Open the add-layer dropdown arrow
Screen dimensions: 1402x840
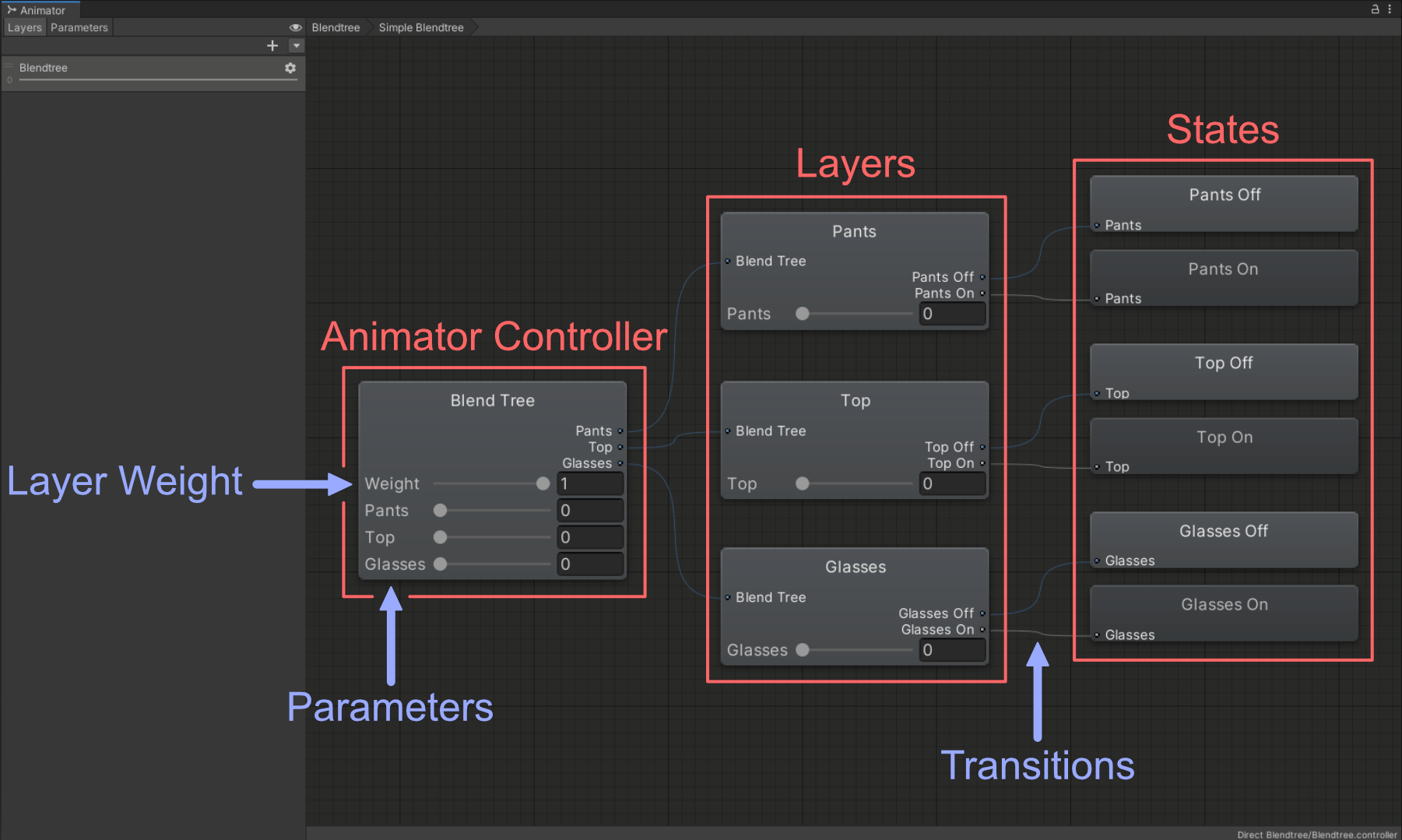pos(297,46)
